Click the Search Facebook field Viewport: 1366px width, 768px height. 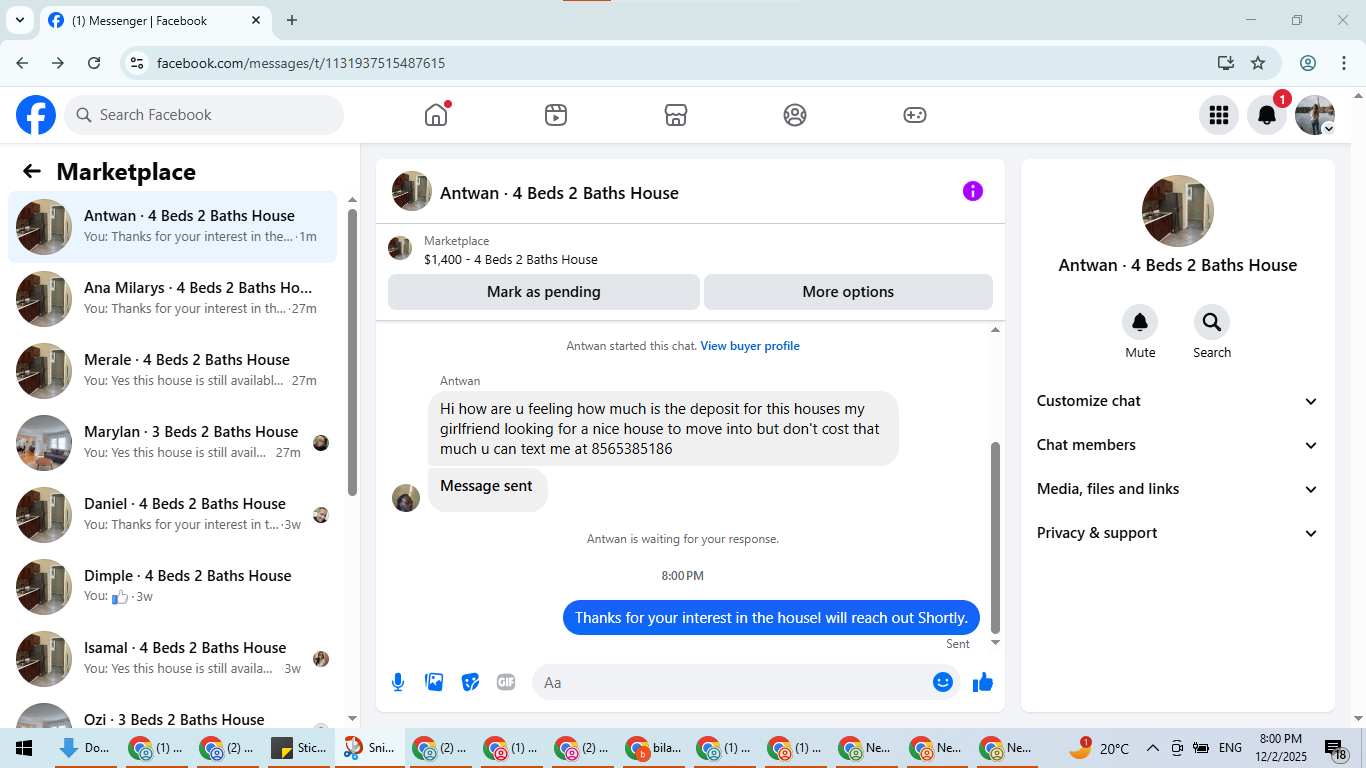pyautogui.click(x=204, y=115)
